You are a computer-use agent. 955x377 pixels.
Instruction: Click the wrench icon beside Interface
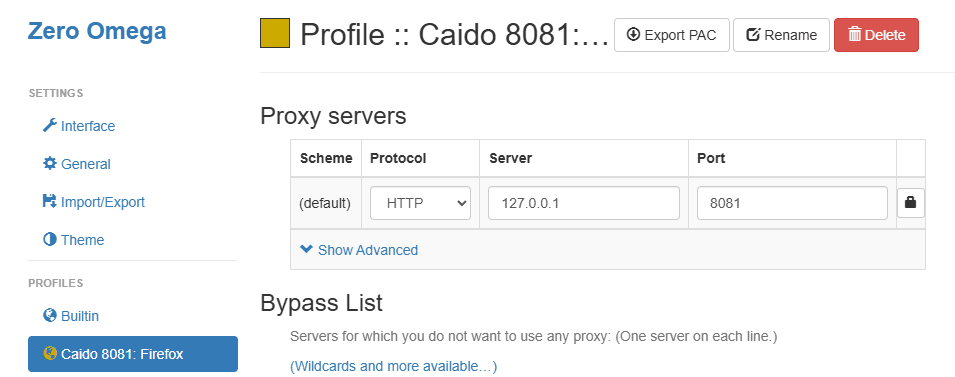pos(49,125)
